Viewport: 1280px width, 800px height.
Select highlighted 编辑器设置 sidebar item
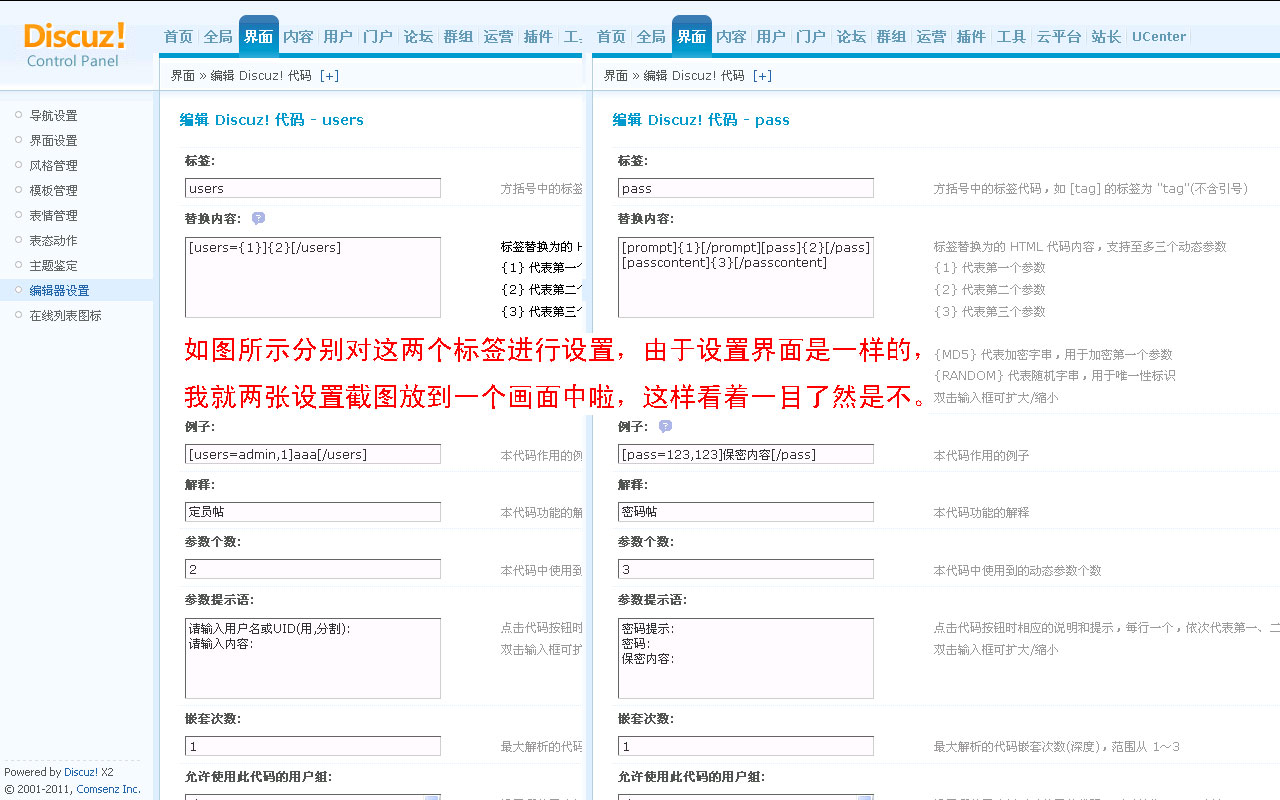[x=59, y=291]
